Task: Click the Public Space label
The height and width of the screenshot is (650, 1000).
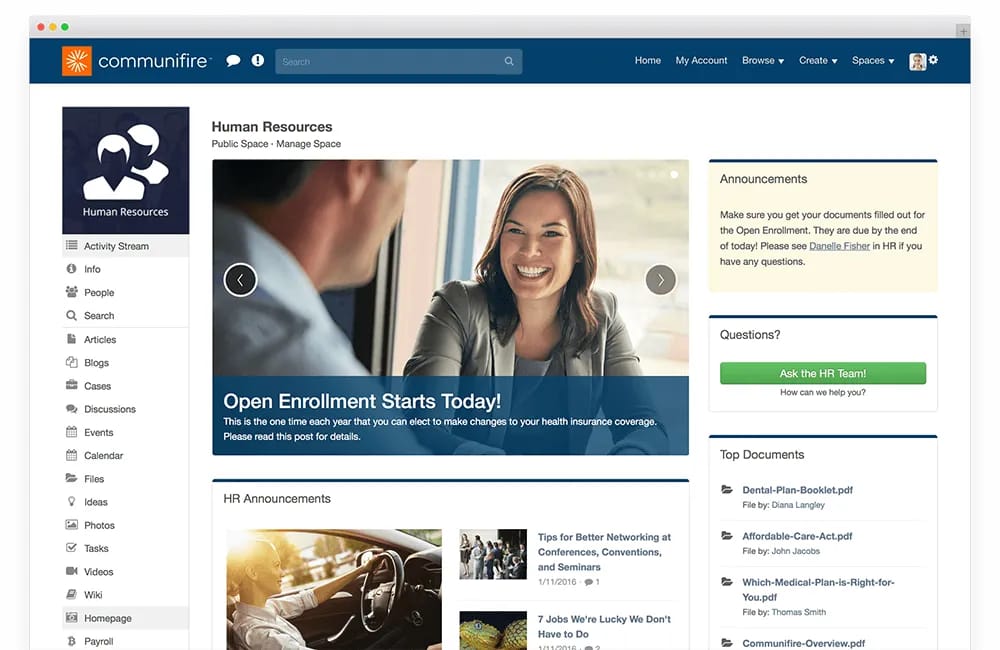Action: pyautogui.click(x=240, y=144)
